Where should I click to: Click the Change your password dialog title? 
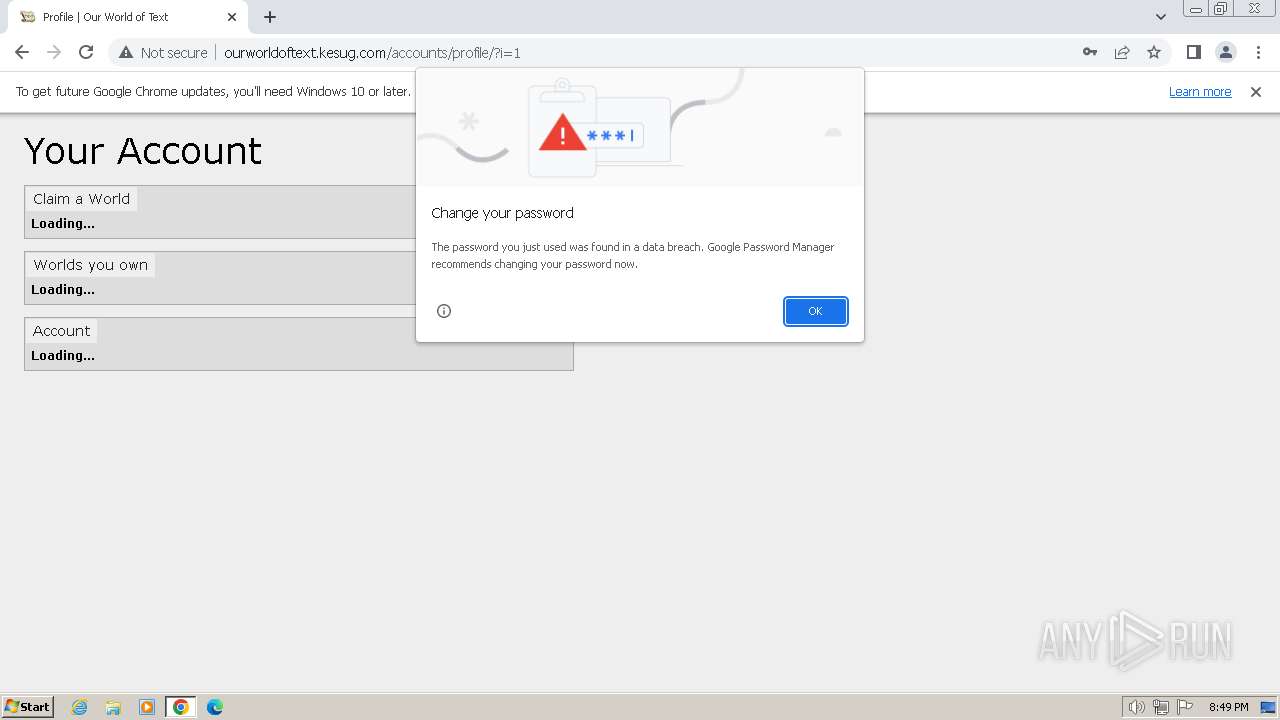click(502, 213)
